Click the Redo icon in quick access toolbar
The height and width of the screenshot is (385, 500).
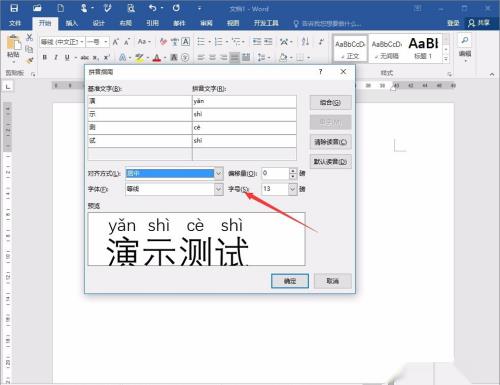(176, 8)
